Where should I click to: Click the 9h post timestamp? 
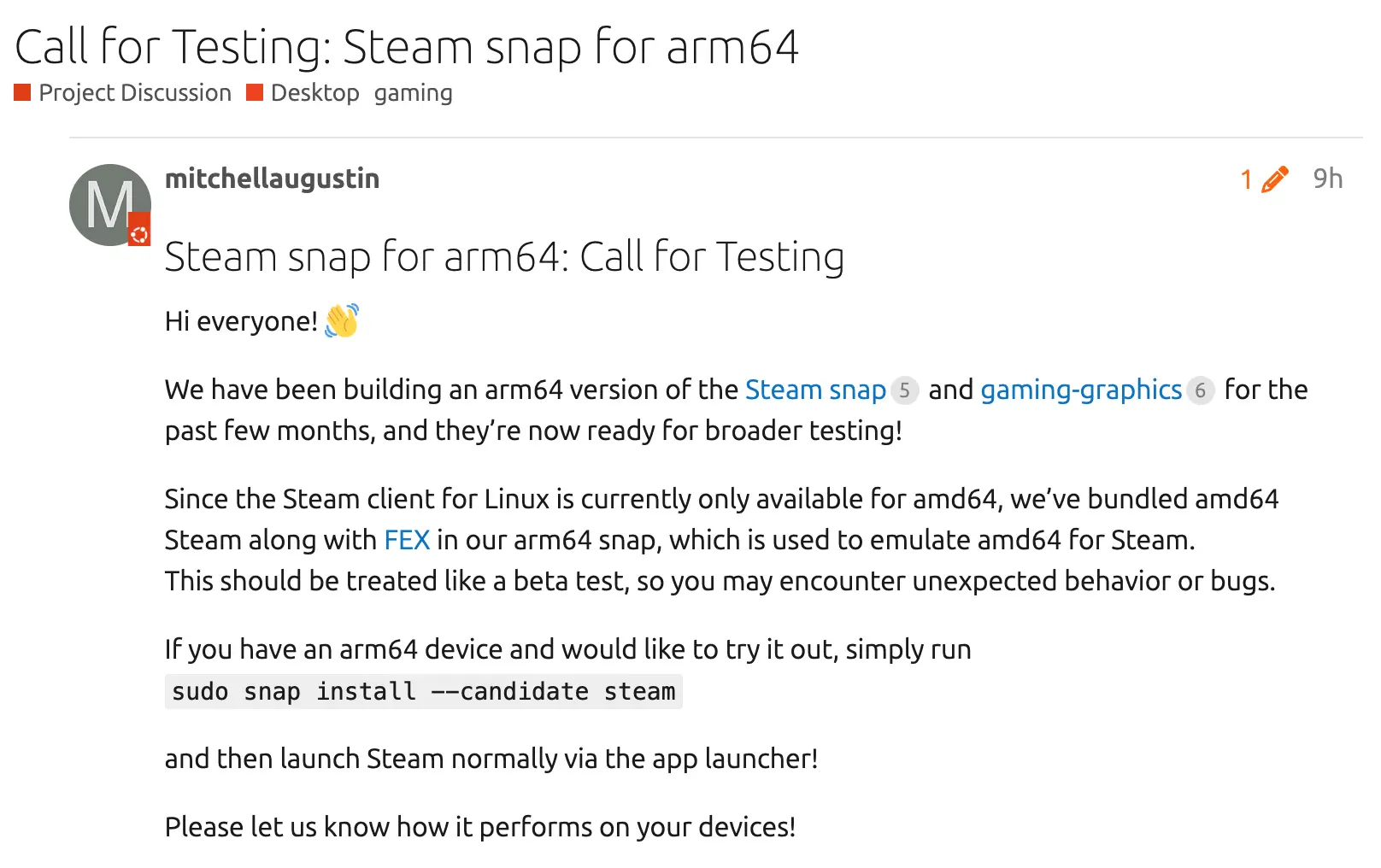pyautogui.click(x=1327, y=179)
